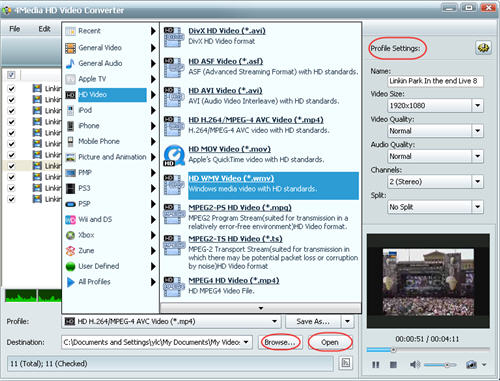500x381 pixels.
Task: Click the profile Name input field
Action: tap(436, 81)
